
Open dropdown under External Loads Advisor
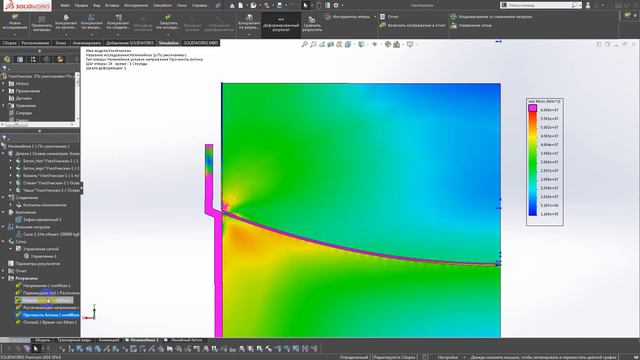pos(91,35)
